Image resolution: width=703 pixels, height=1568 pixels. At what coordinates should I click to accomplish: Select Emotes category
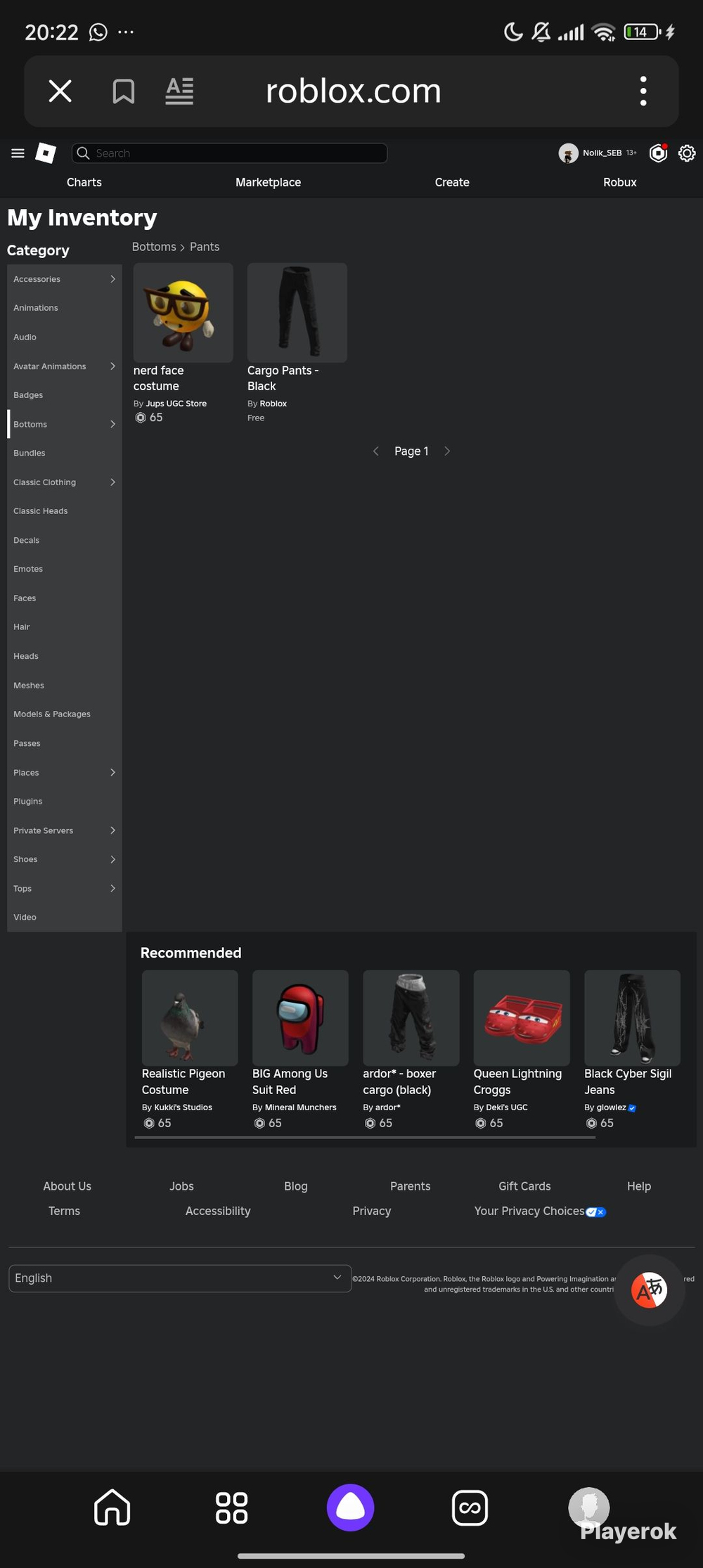coord(65,569)
